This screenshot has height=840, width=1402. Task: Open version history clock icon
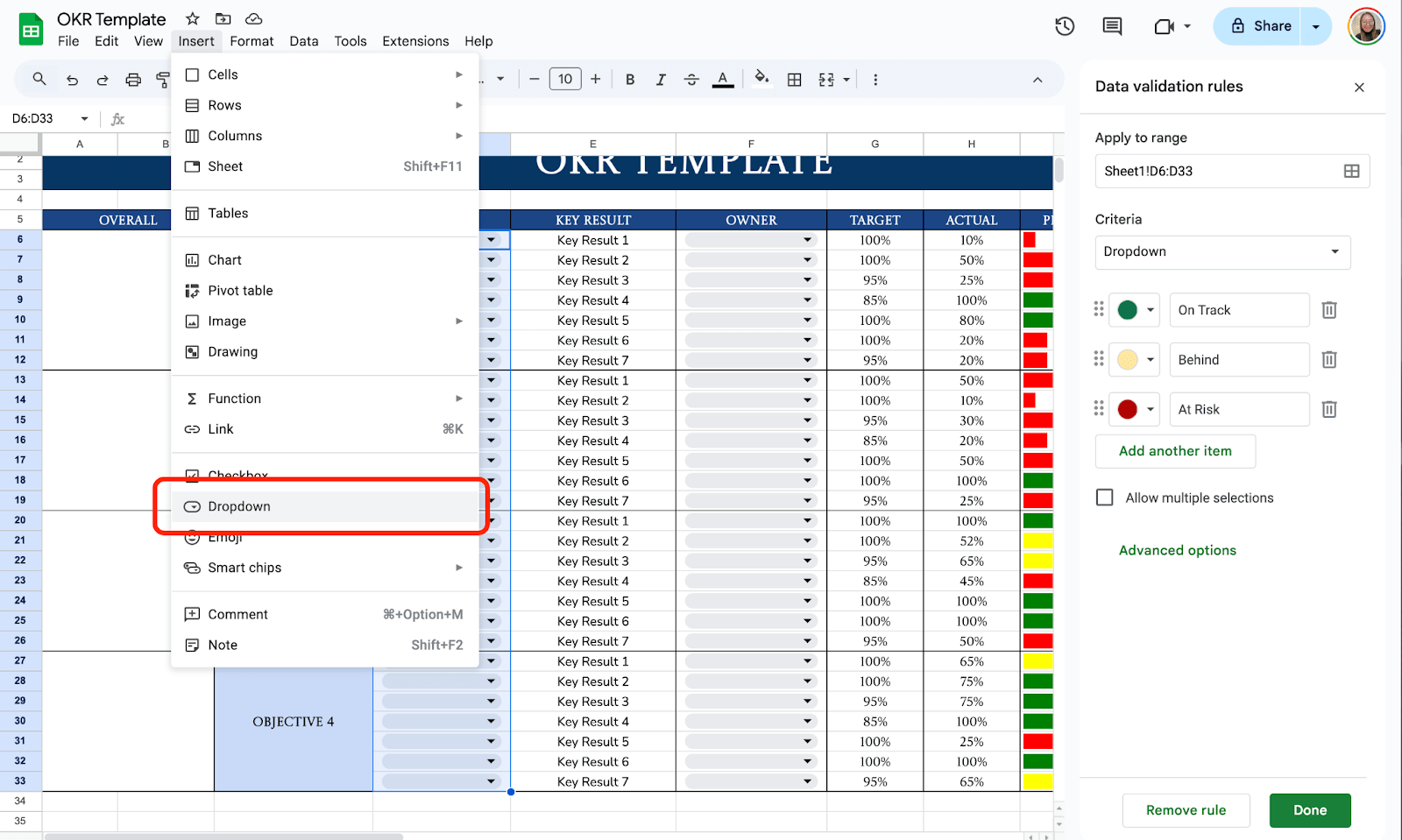(x=1065, y=26)
